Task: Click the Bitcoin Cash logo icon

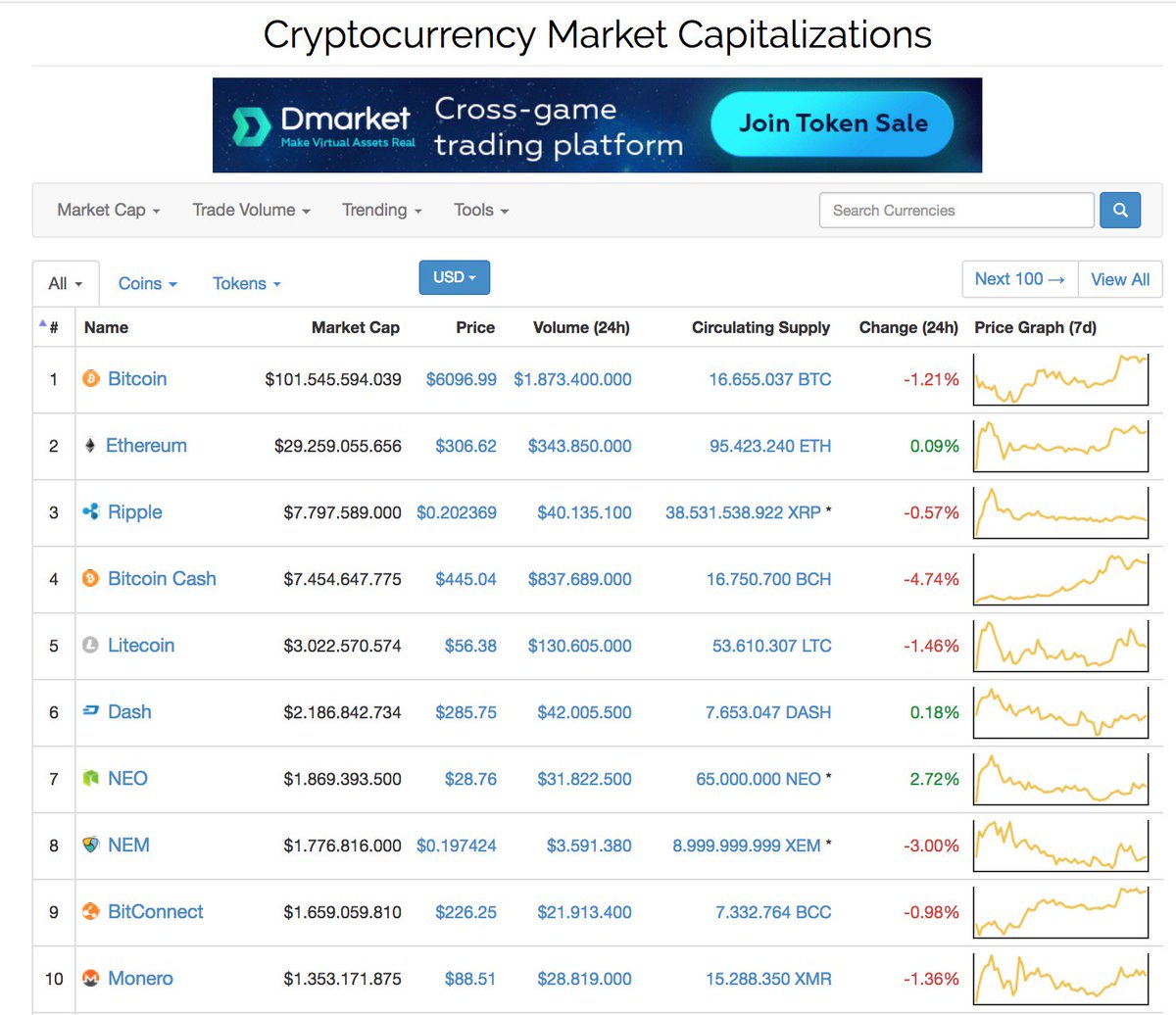Action: point(91,578)
